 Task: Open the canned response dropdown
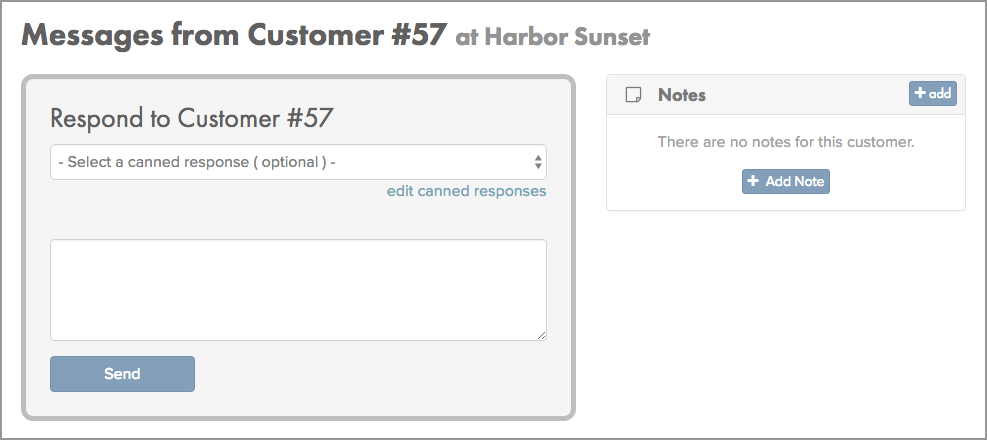point(298,162)
